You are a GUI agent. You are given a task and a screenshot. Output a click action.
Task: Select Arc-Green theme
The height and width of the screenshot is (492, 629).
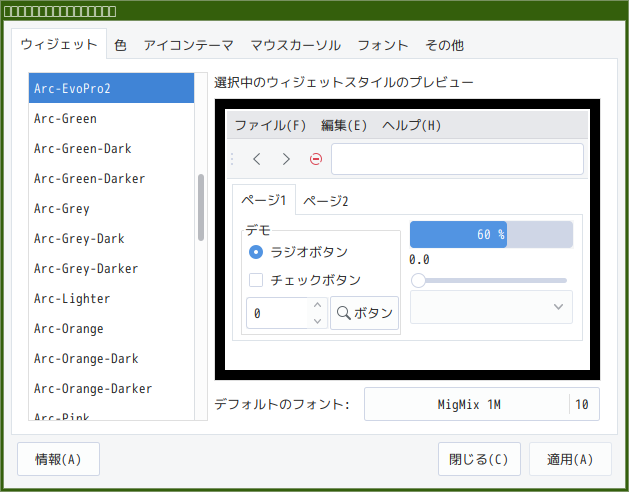tap(112, 118)
